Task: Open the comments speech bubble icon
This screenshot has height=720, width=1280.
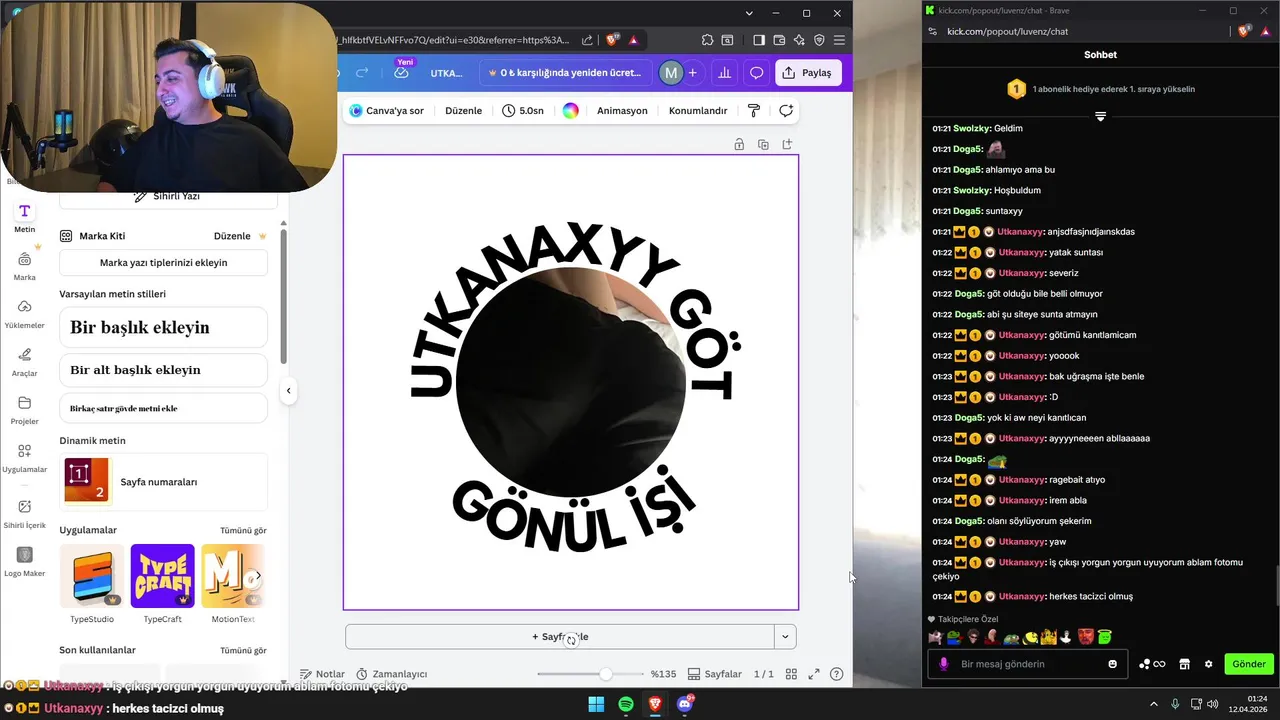Action: coord(757,73)
